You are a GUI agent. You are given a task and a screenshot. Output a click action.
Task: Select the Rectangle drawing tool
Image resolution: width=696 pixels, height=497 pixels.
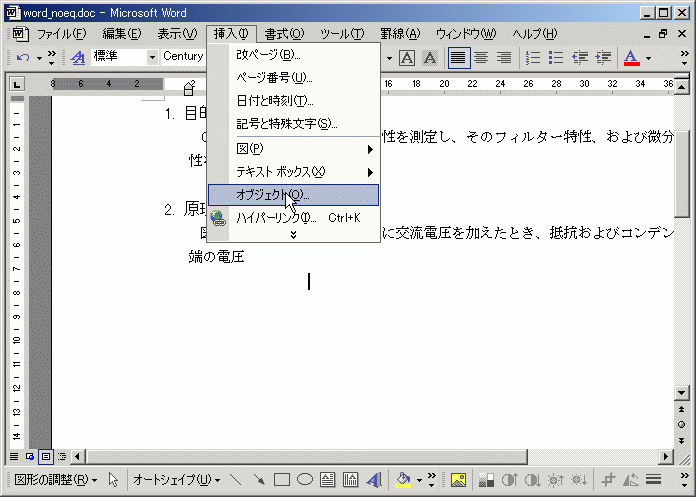pos(282,480)
